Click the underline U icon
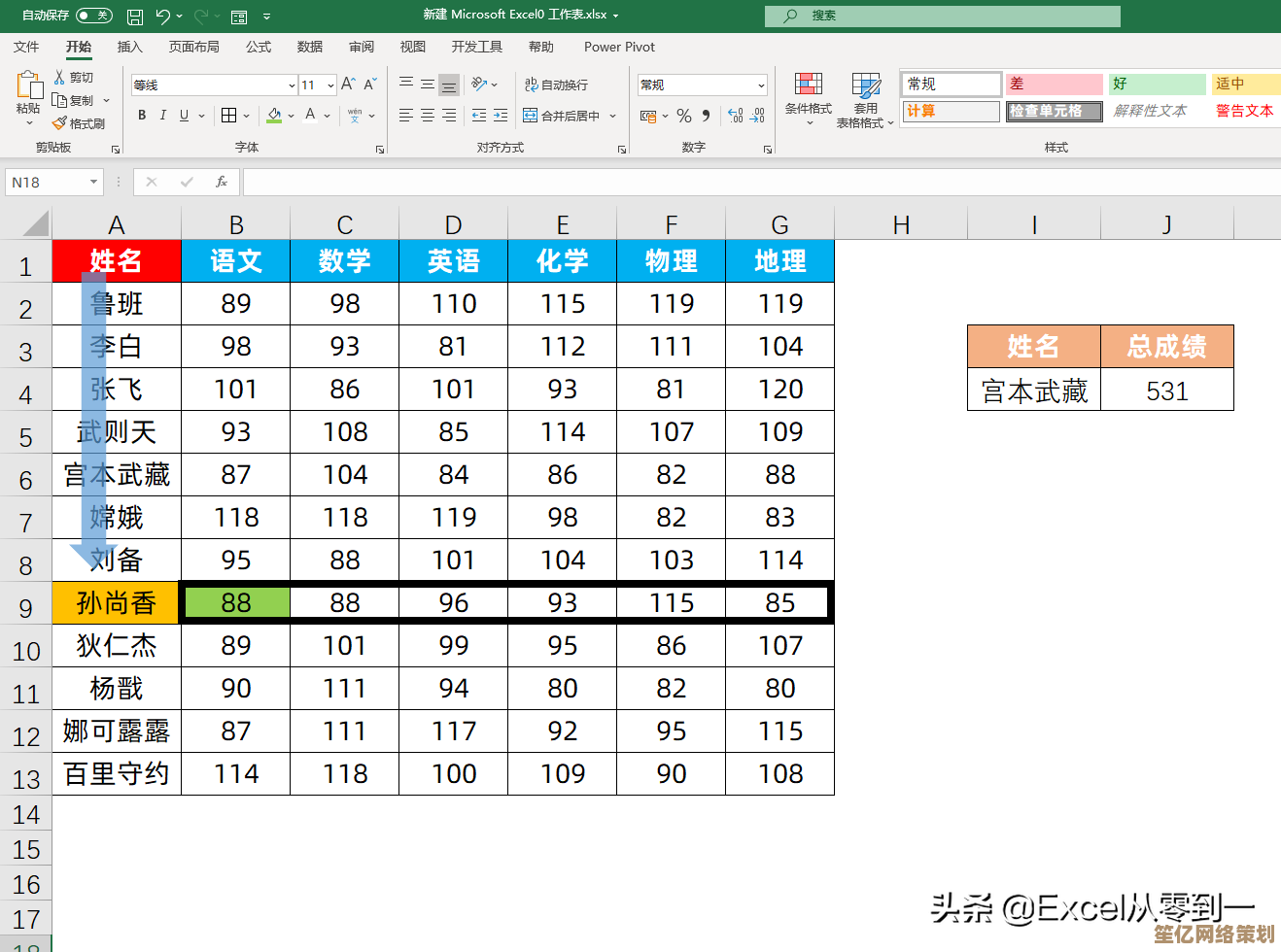The image size is (1281, 952). (183, 115)
